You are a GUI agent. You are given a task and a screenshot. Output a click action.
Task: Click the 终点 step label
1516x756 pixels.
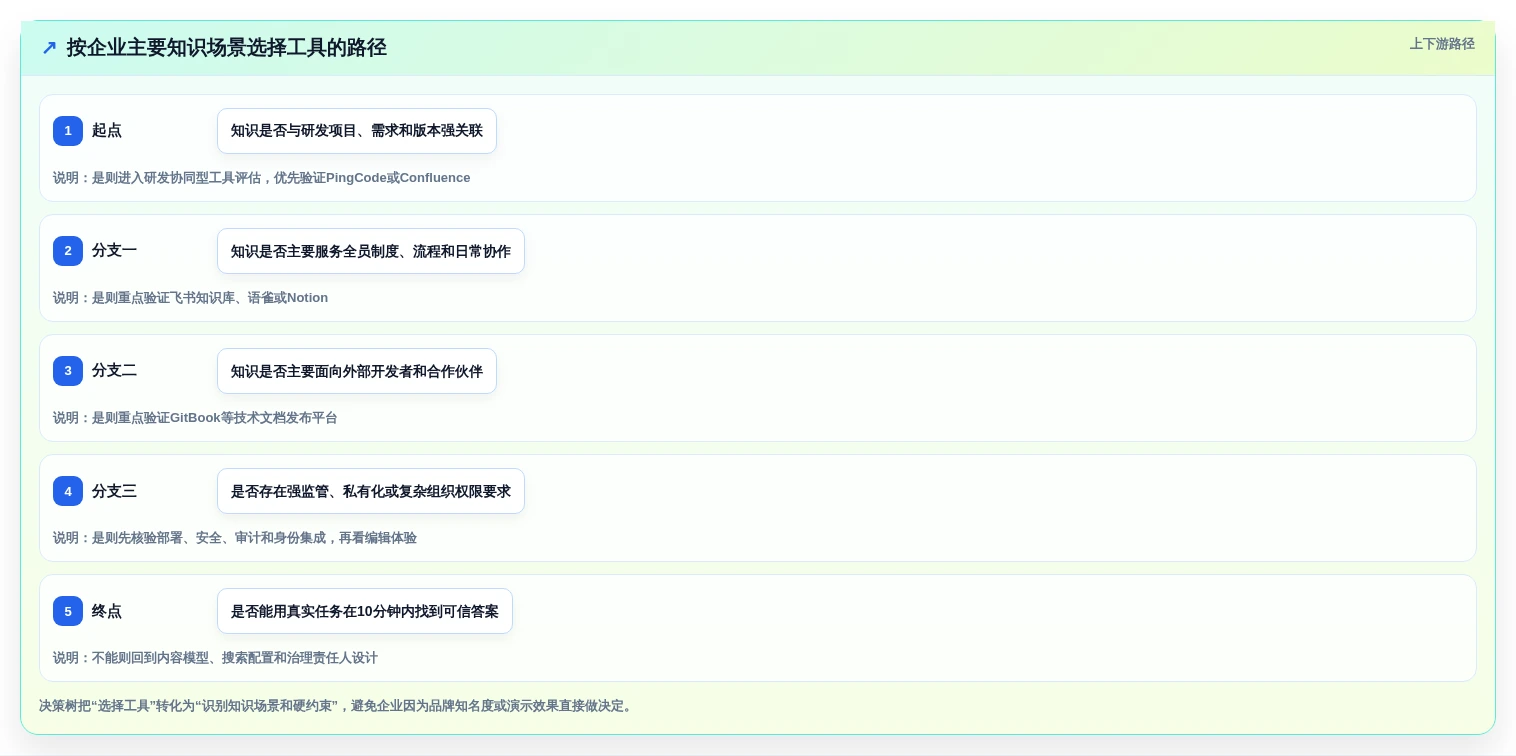(x=107, y=611)
